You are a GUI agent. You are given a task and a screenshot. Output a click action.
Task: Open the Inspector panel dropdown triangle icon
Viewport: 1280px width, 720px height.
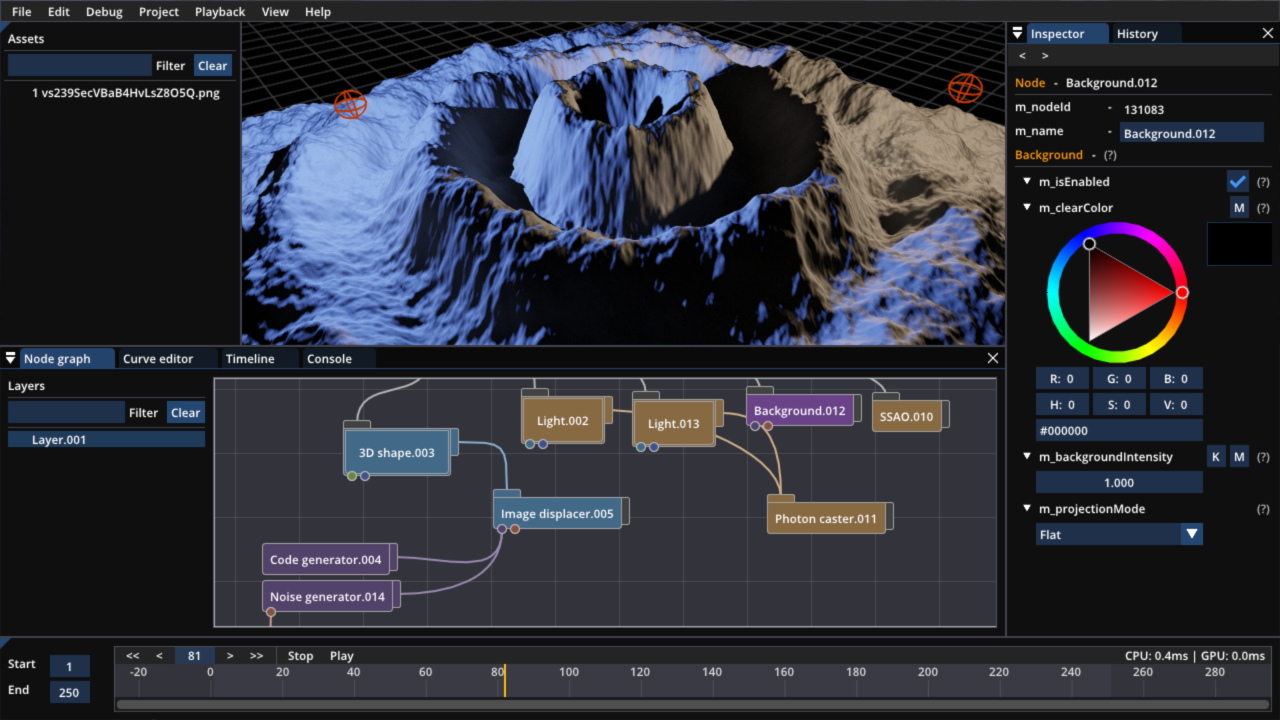(1017, 34)
